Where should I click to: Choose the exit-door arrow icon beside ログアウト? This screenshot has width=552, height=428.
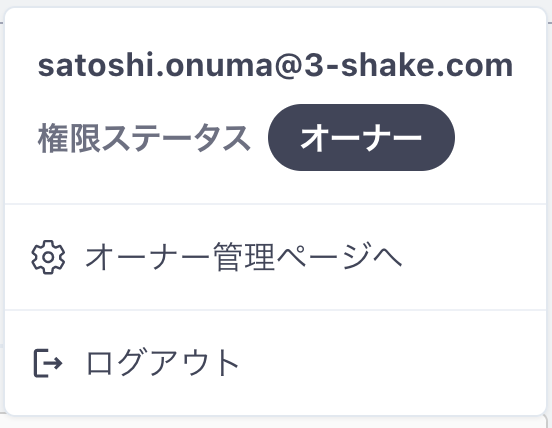point(48,363)
